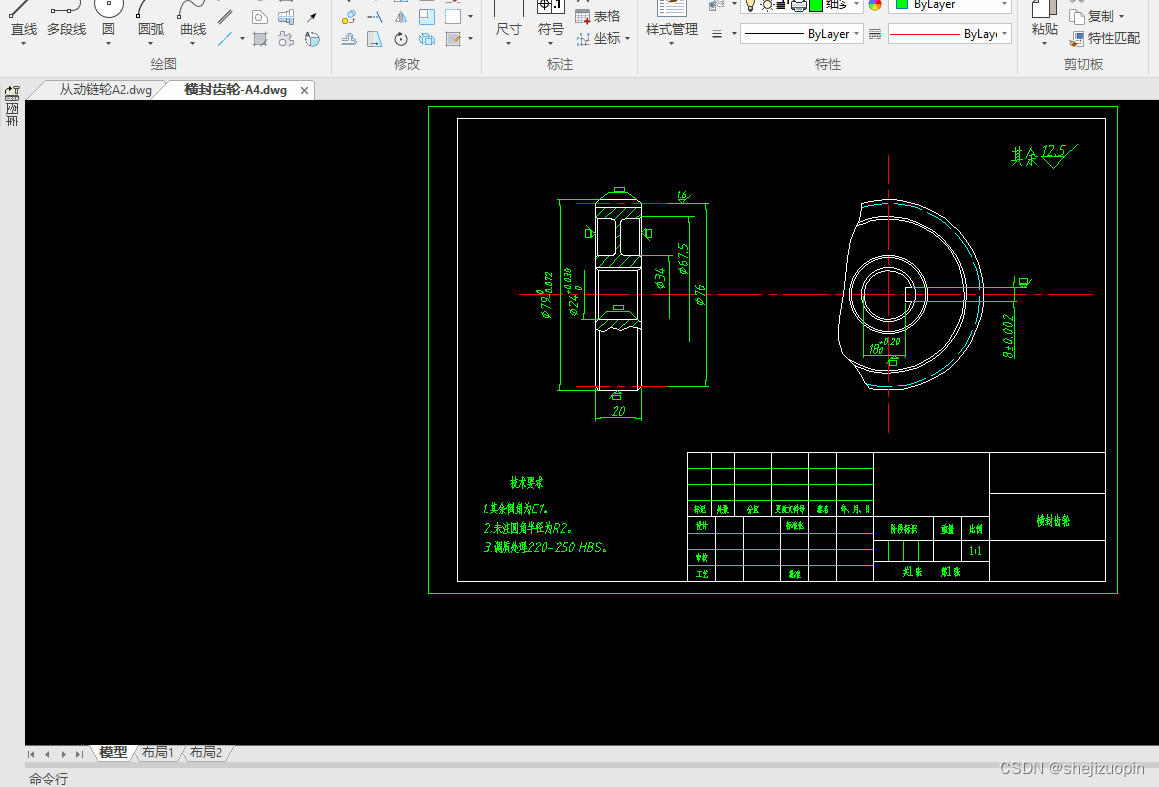The image size is (1159, 787).
Task: Open the layer list dropdown
Action: point(857,5)
